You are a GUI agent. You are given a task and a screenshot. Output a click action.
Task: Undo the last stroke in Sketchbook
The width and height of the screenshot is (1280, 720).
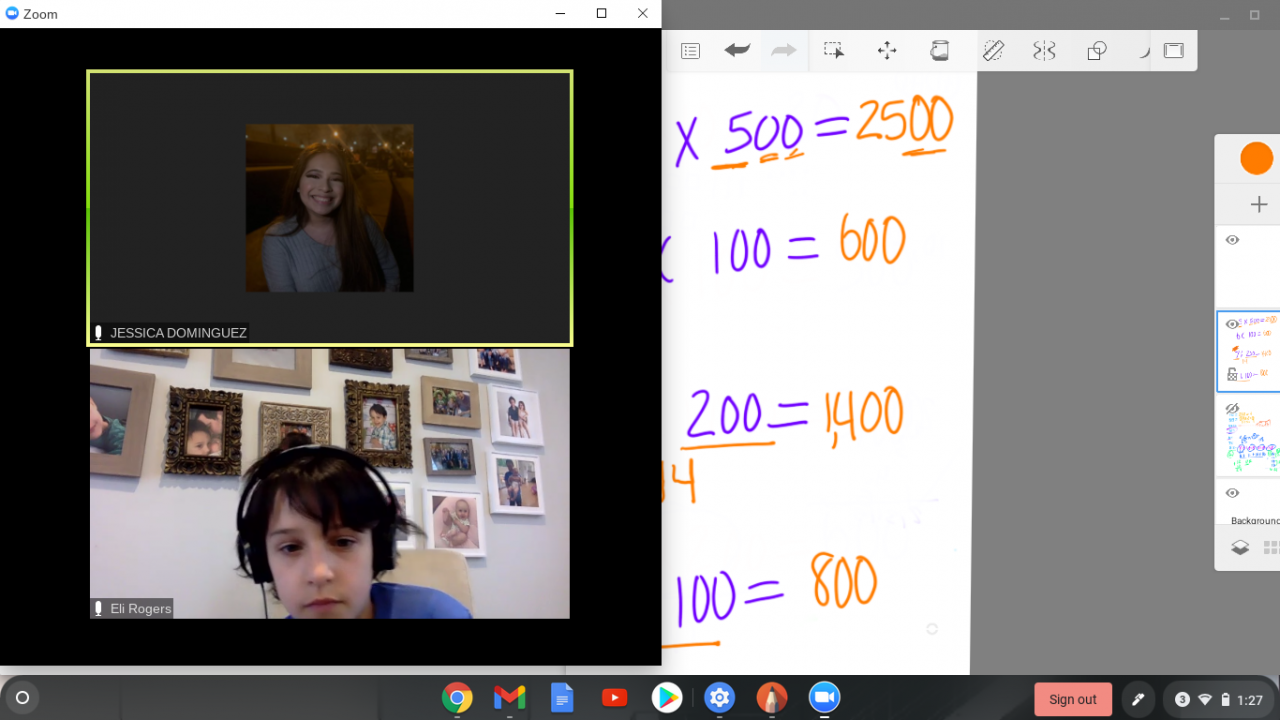pyautogui.click(x=737, y=50)
